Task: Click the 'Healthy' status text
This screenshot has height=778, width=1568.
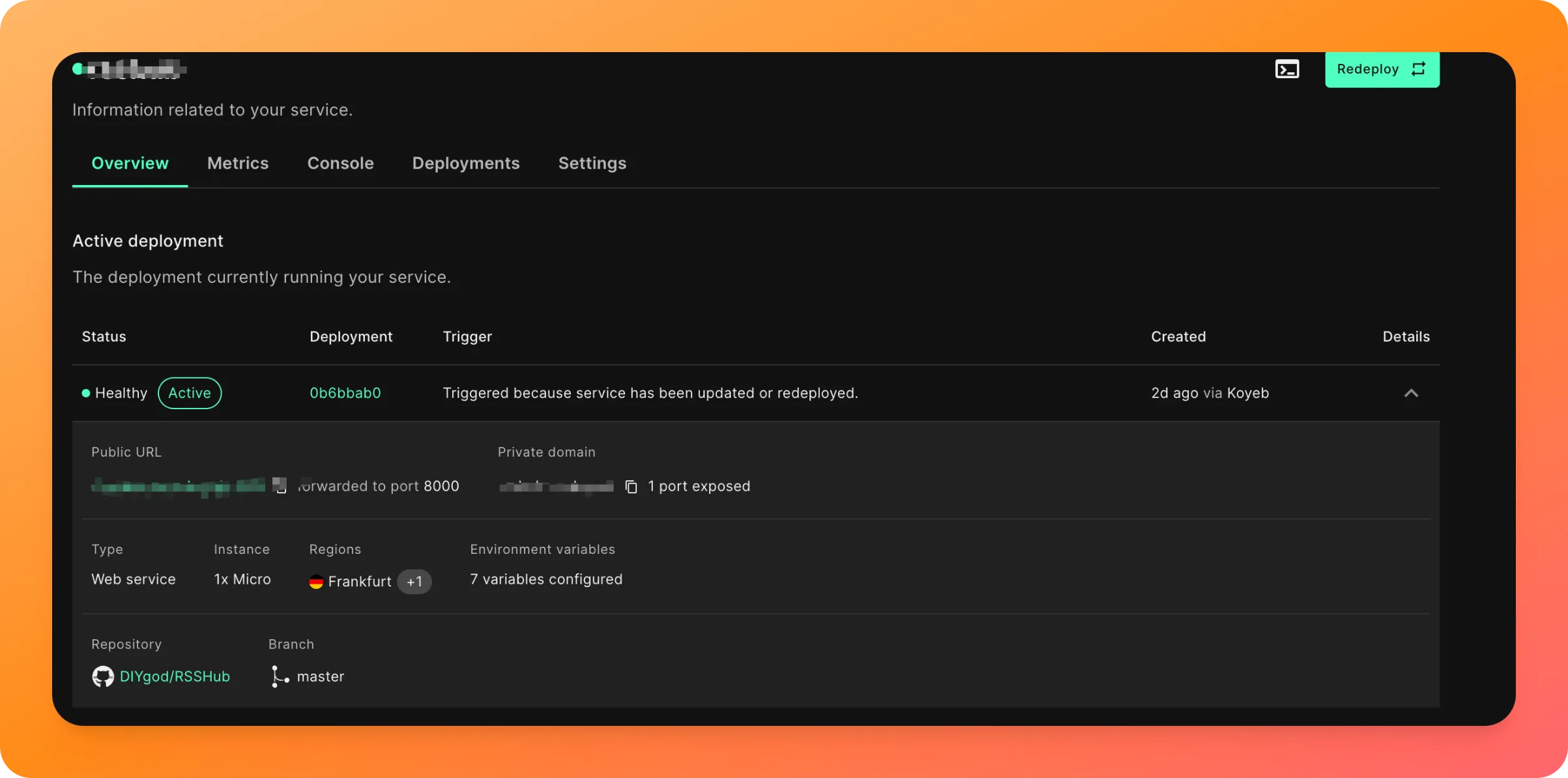Action: 121,393
